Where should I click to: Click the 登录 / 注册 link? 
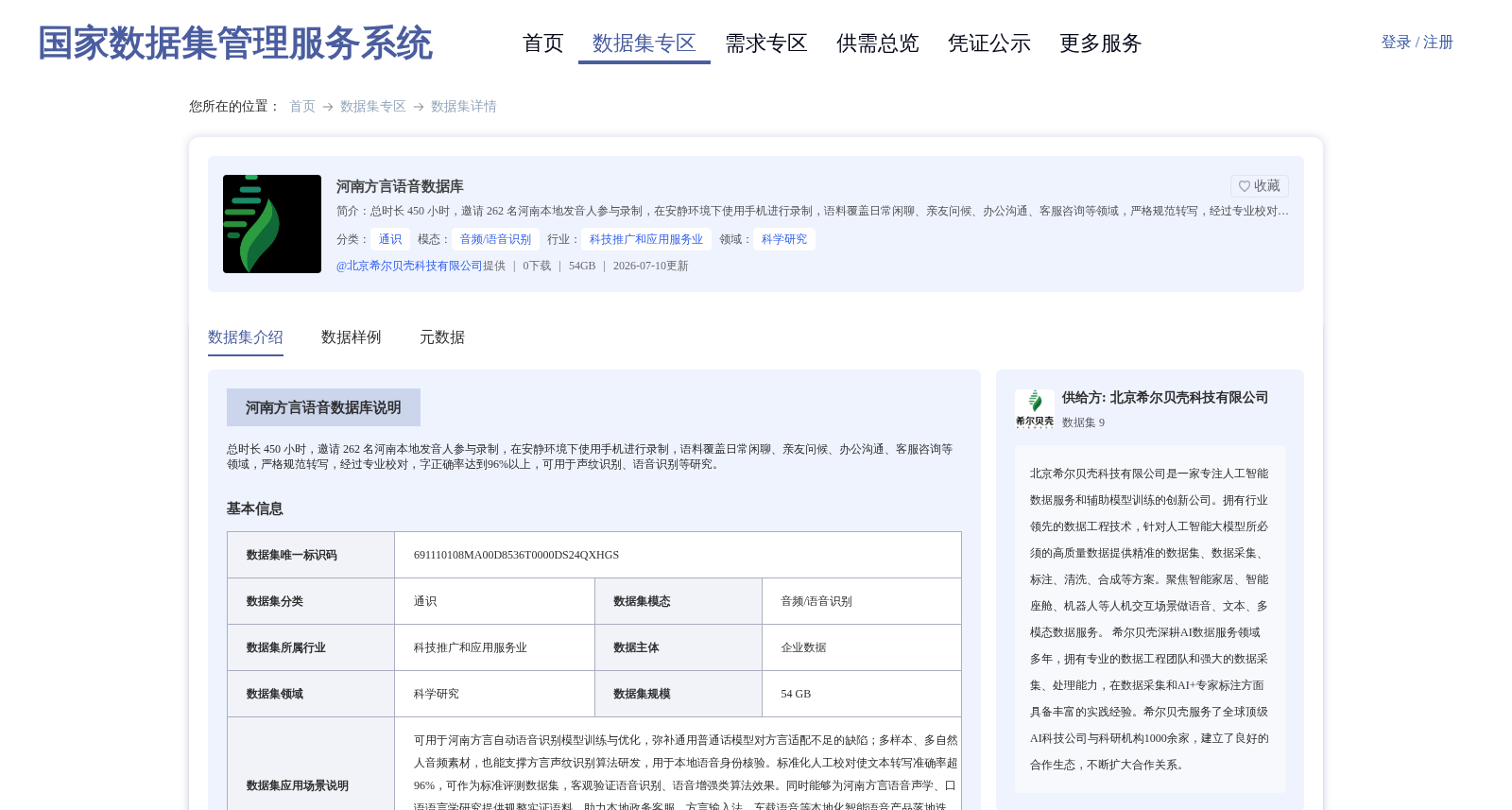pos(1417,43)
